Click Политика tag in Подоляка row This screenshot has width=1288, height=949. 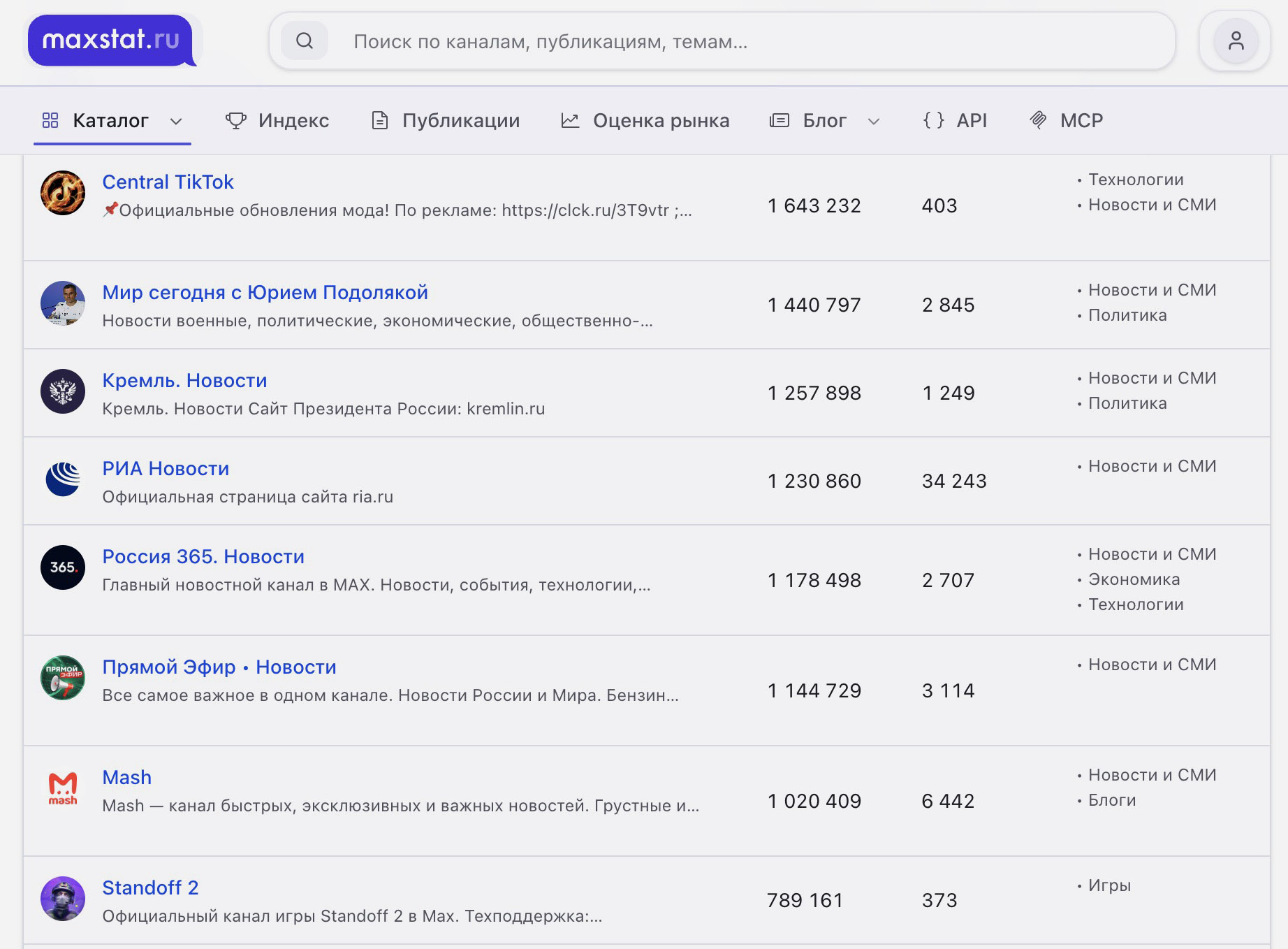coord(1127,315)
